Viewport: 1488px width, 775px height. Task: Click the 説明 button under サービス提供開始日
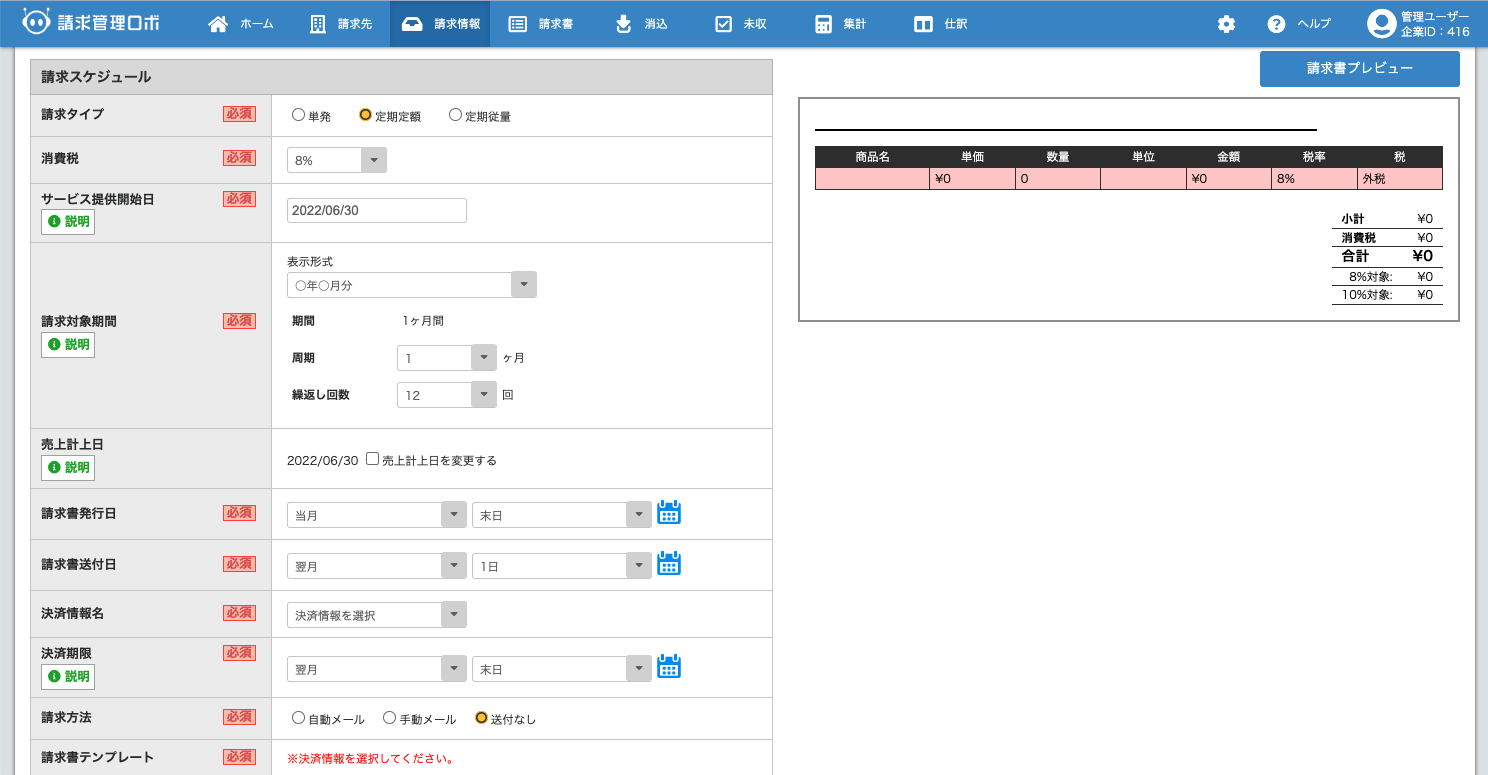point(67,221)
